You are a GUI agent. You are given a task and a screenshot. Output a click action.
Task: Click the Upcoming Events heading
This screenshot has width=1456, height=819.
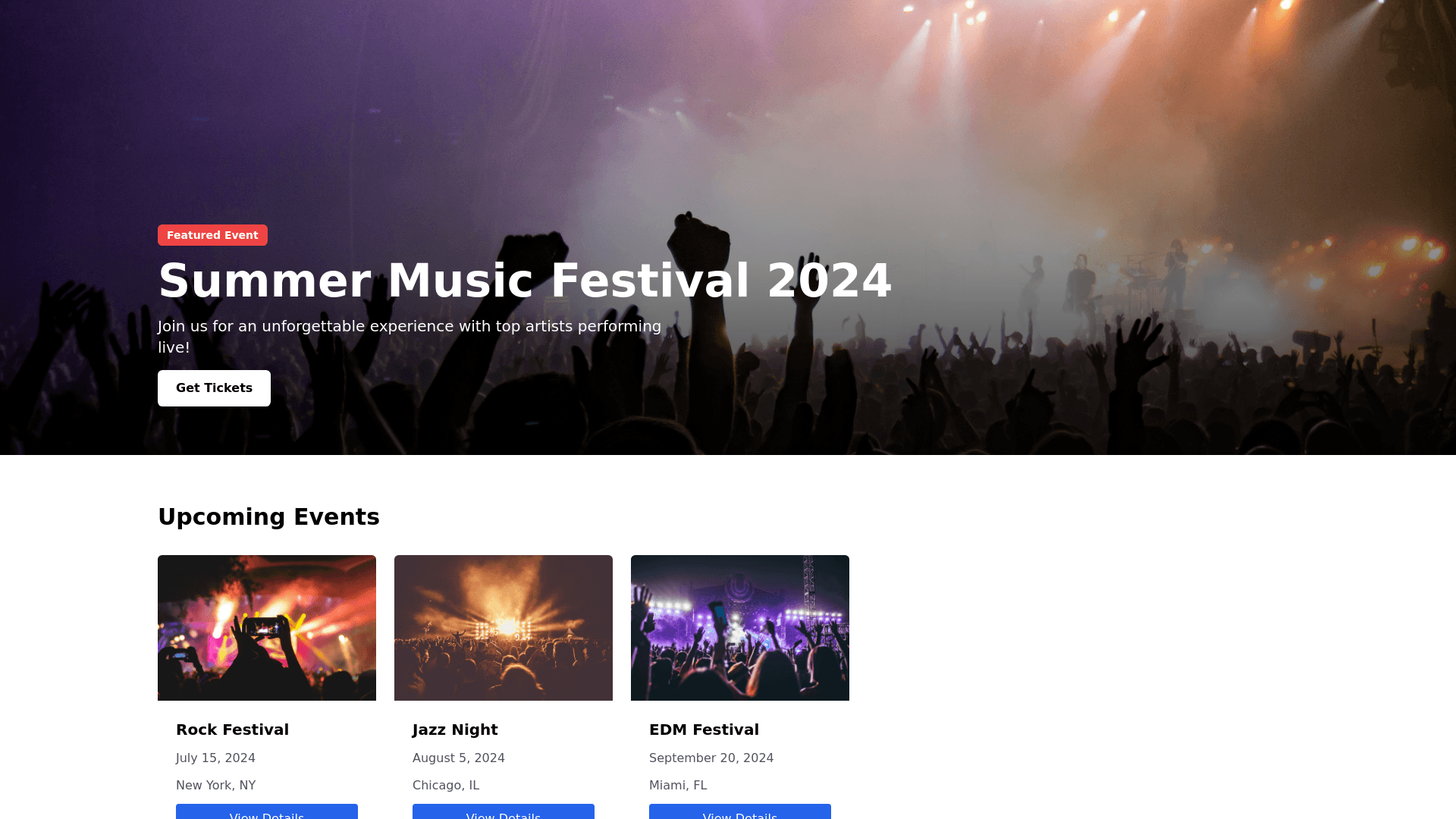pyautogui.click(x=268, y=516)
